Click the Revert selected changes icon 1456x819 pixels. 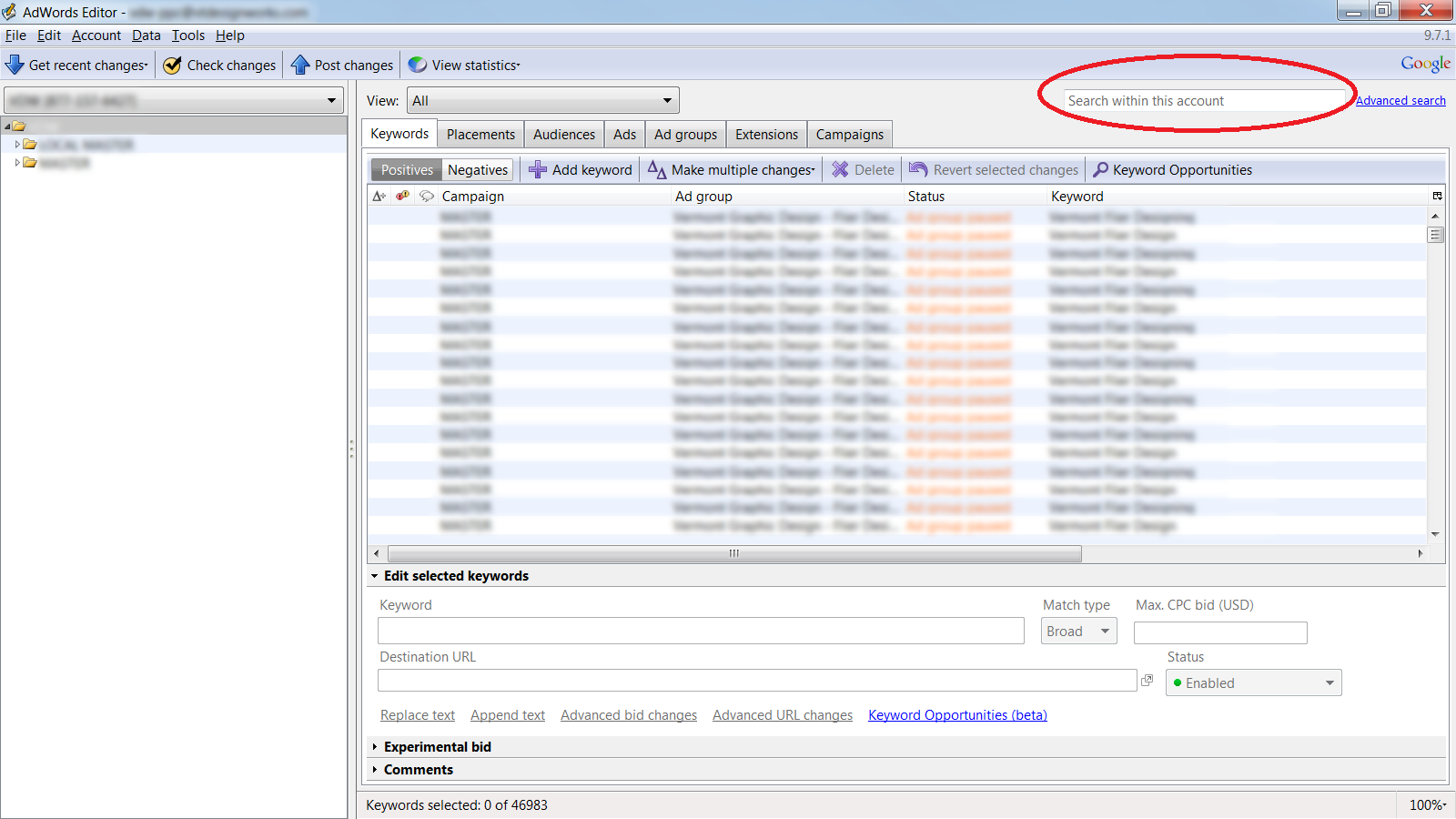point(918,169)
